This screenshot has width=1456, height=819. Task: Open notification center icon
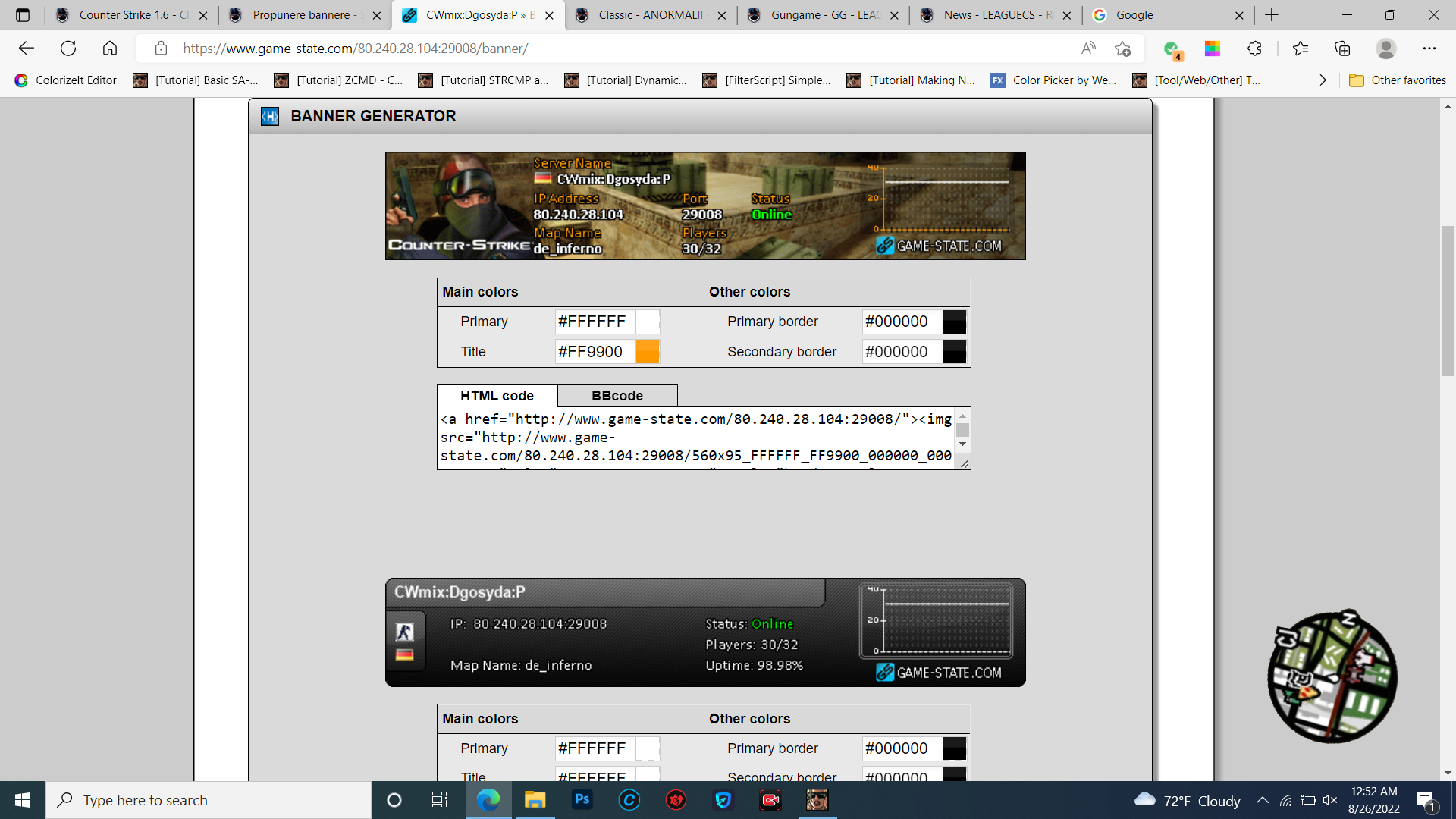pyautogui.click(x=1426, y=801)
